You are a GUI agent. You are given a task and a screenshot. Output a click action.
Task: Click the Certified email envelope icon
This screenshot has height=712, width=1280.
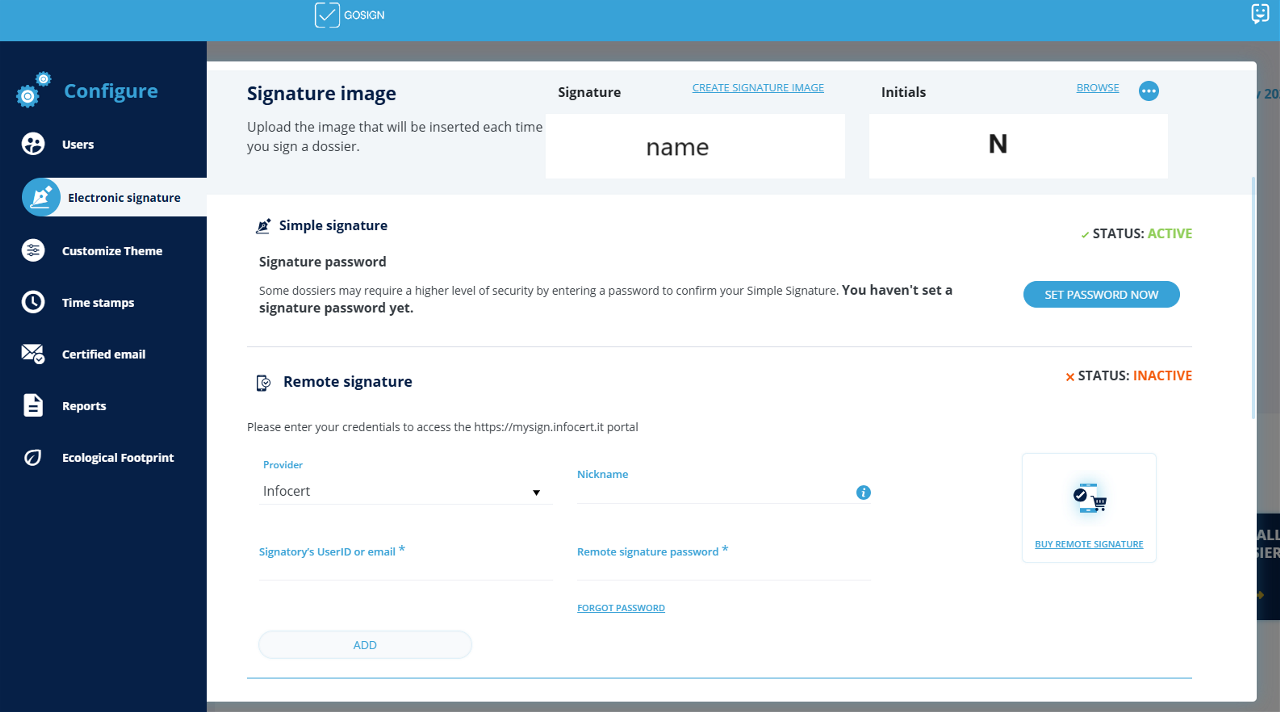coord(33,354)
